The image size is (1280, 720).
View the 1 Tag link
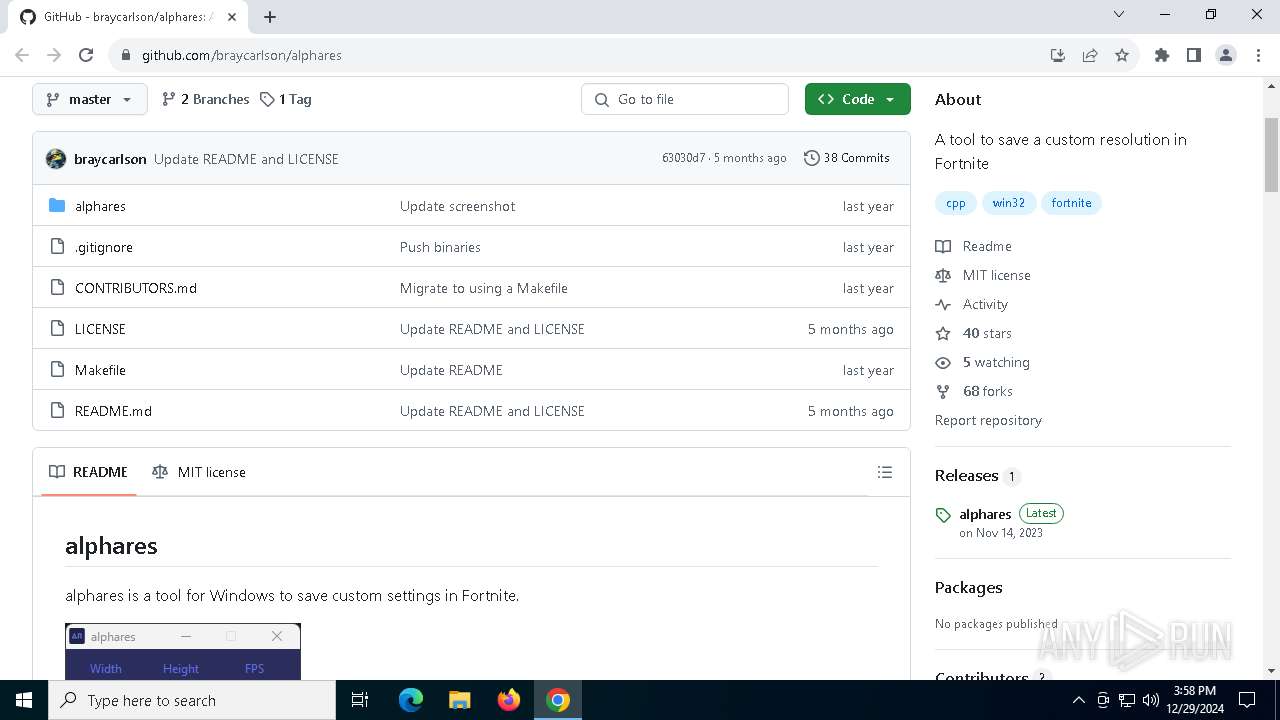click(x=286, y=99)
